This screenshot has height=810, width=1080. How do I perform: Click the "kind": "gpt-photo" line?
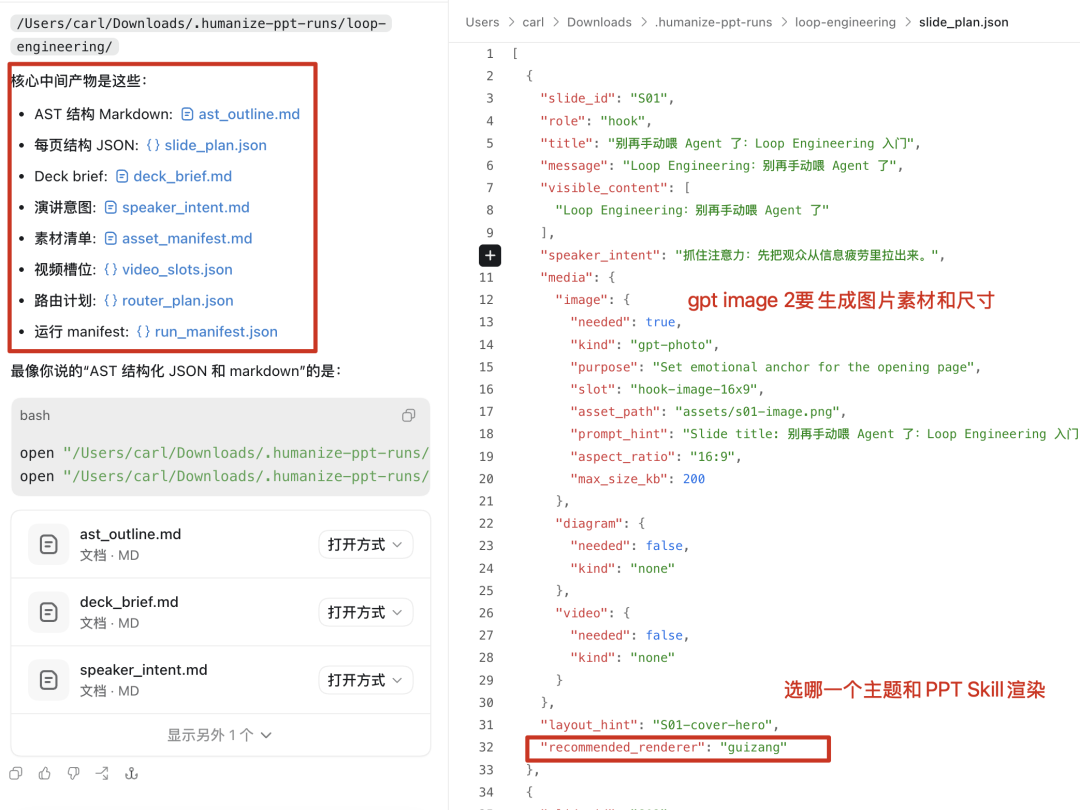click(644, 345)
